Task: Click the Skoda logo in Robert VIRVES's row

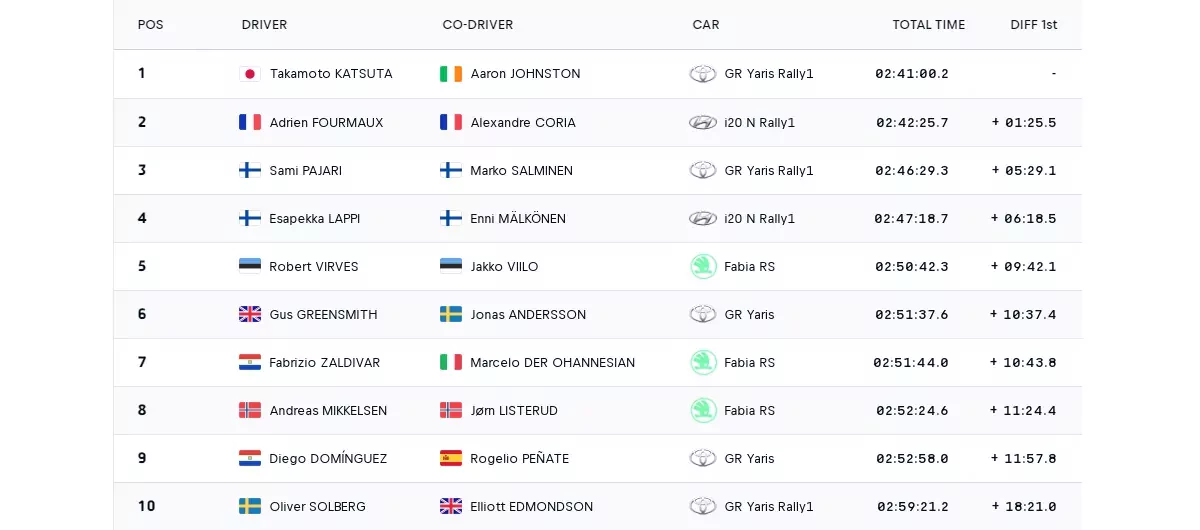Action: click(703, 266)
